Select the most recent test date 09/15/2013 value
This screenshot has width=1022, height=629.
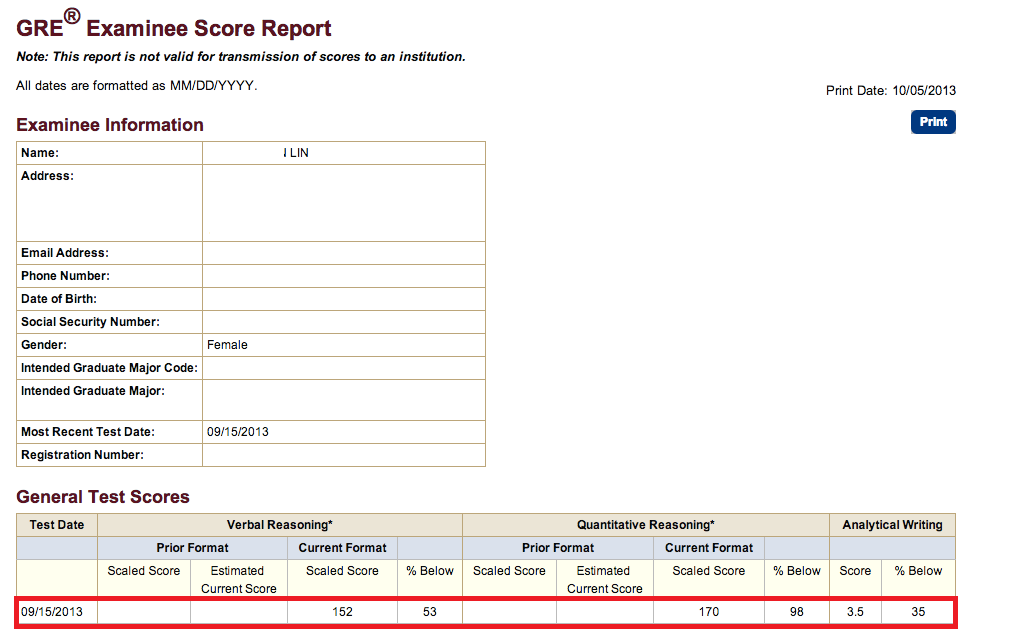[x=238, y=432]
